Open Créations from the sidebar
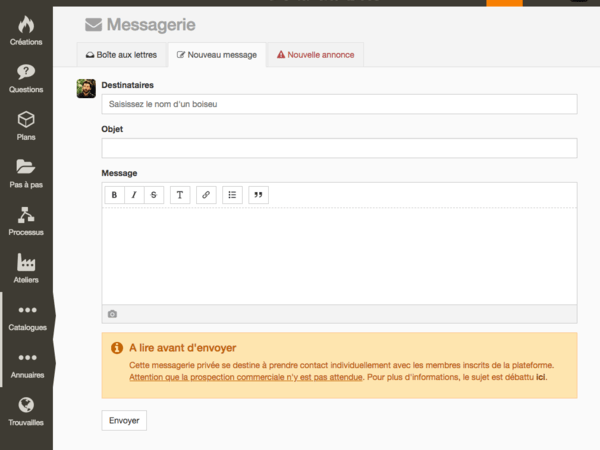This screenshot has width=600, height=450. click(x=26, y=30)
